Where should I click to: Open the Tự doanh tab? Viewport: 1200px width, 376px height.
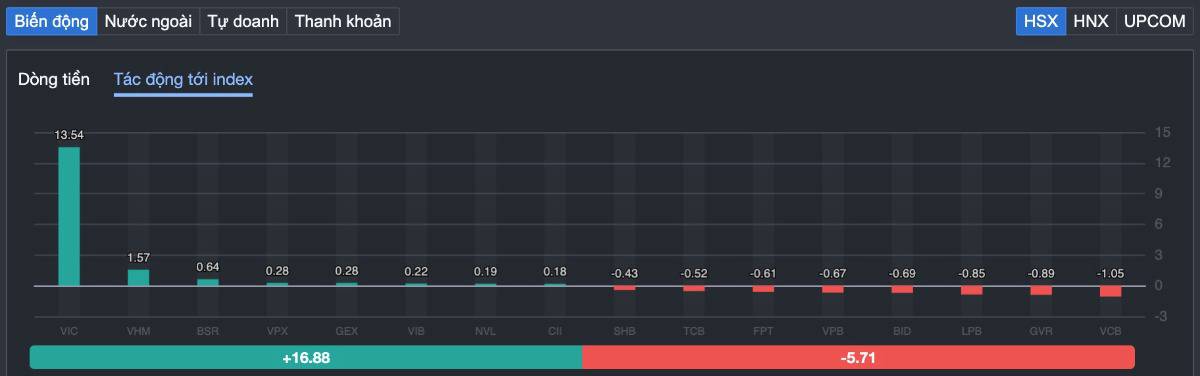pyautogui.click(x=243, y=21)
